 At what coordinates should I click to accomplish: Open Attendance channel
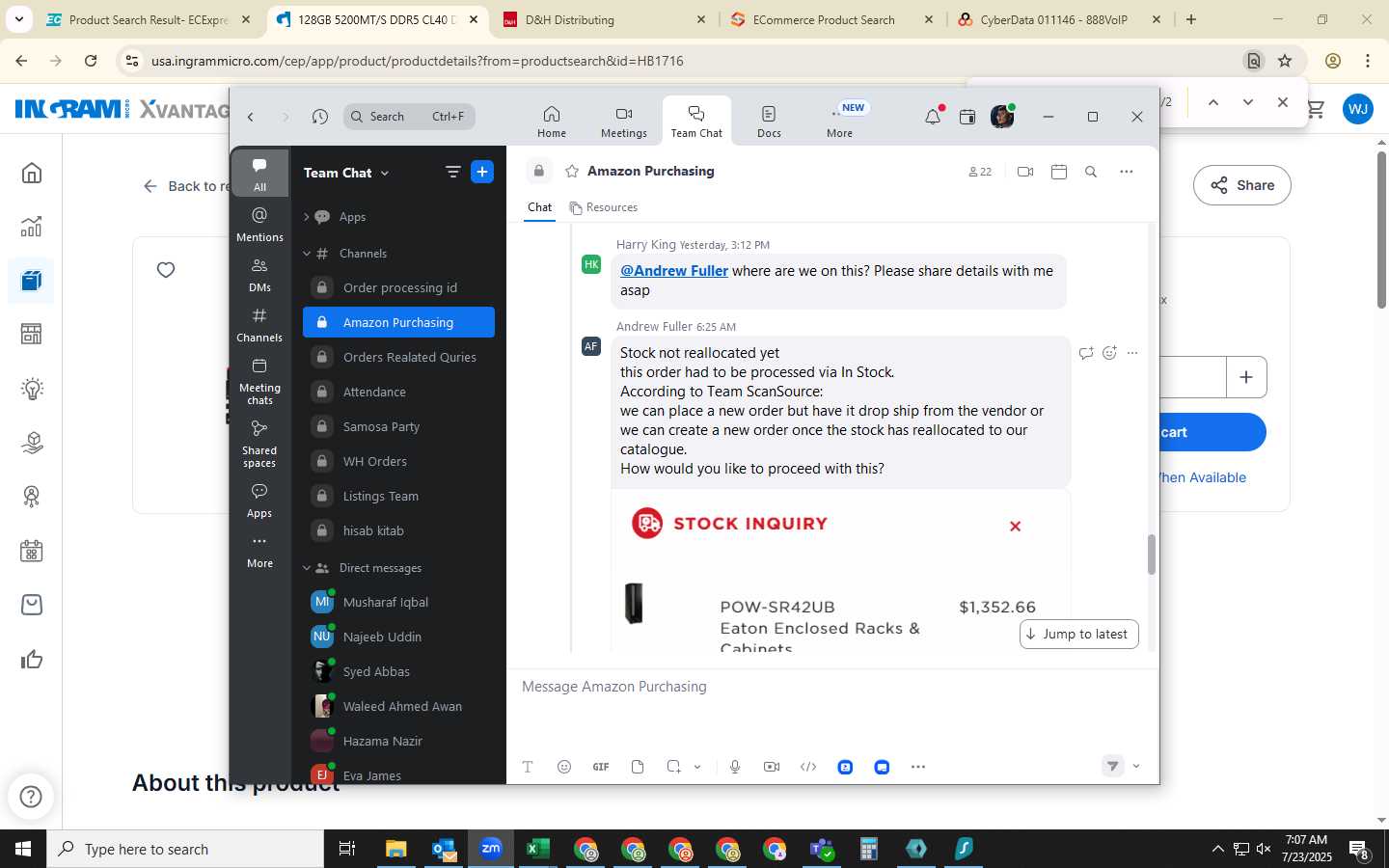pos(398,392)
